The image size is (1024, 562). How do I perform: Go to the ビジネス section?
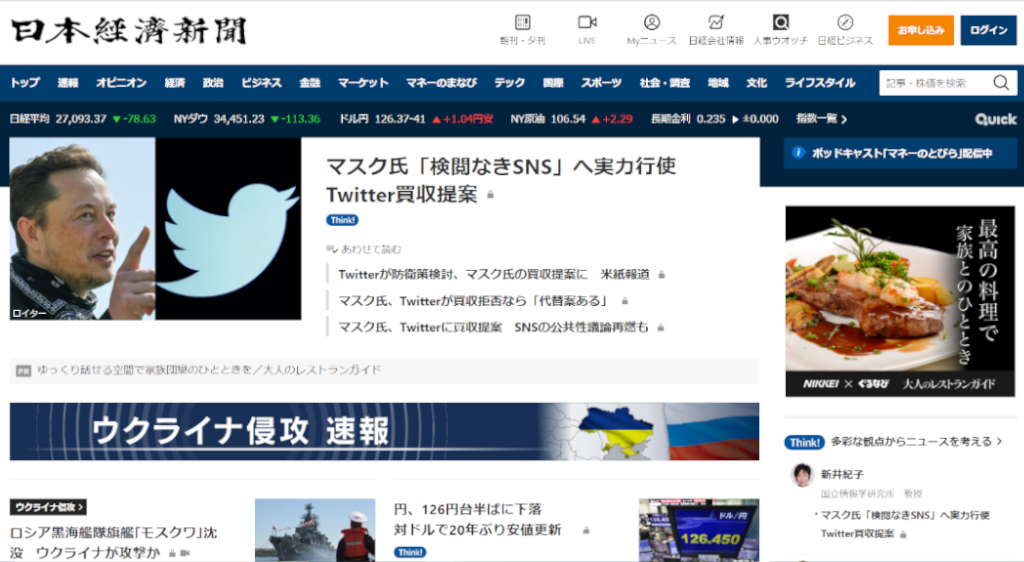[261, 83]
